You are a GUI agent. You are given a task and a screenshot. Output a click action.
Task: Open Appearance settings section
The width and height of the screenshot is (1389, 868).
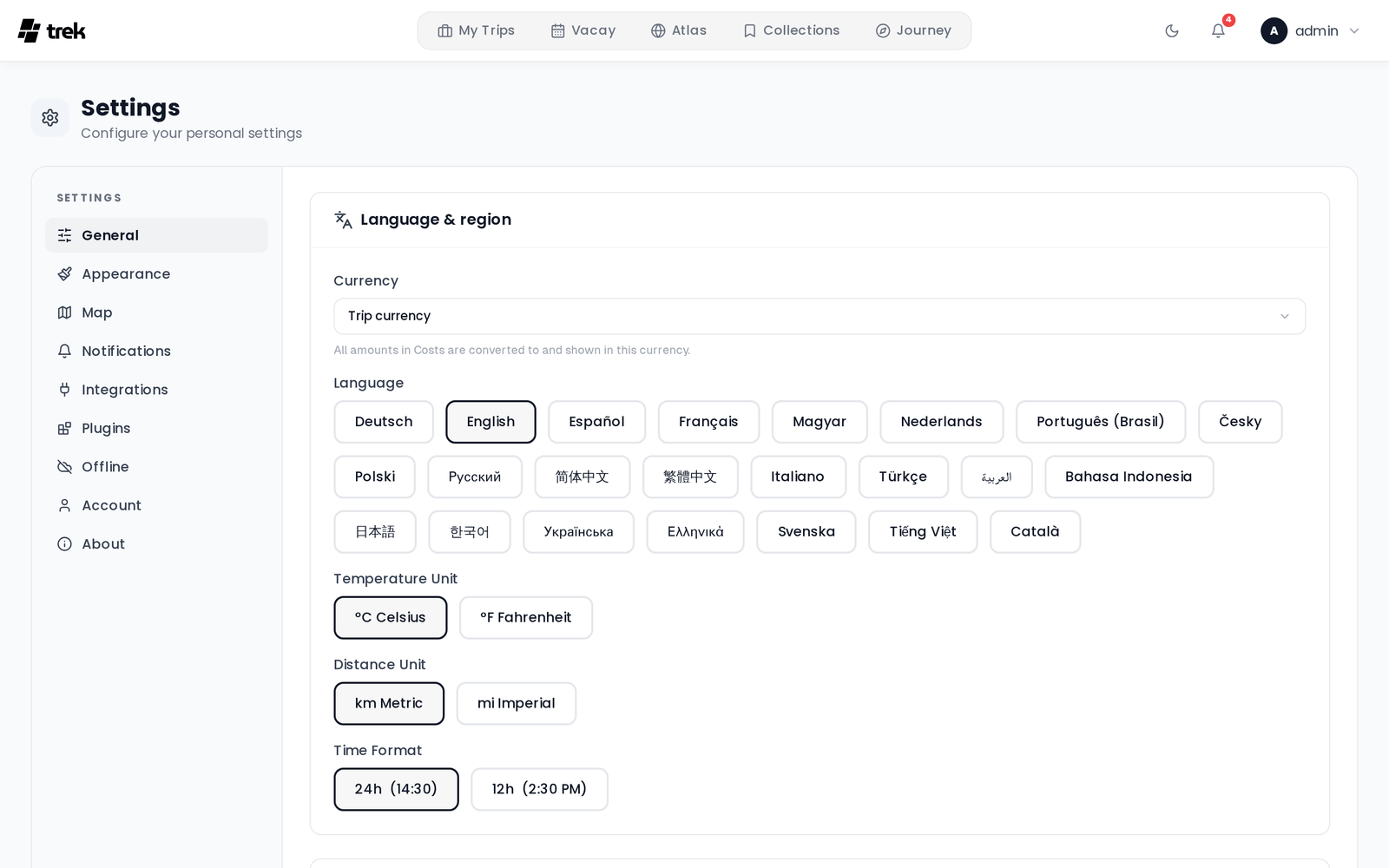click(156, 274)
